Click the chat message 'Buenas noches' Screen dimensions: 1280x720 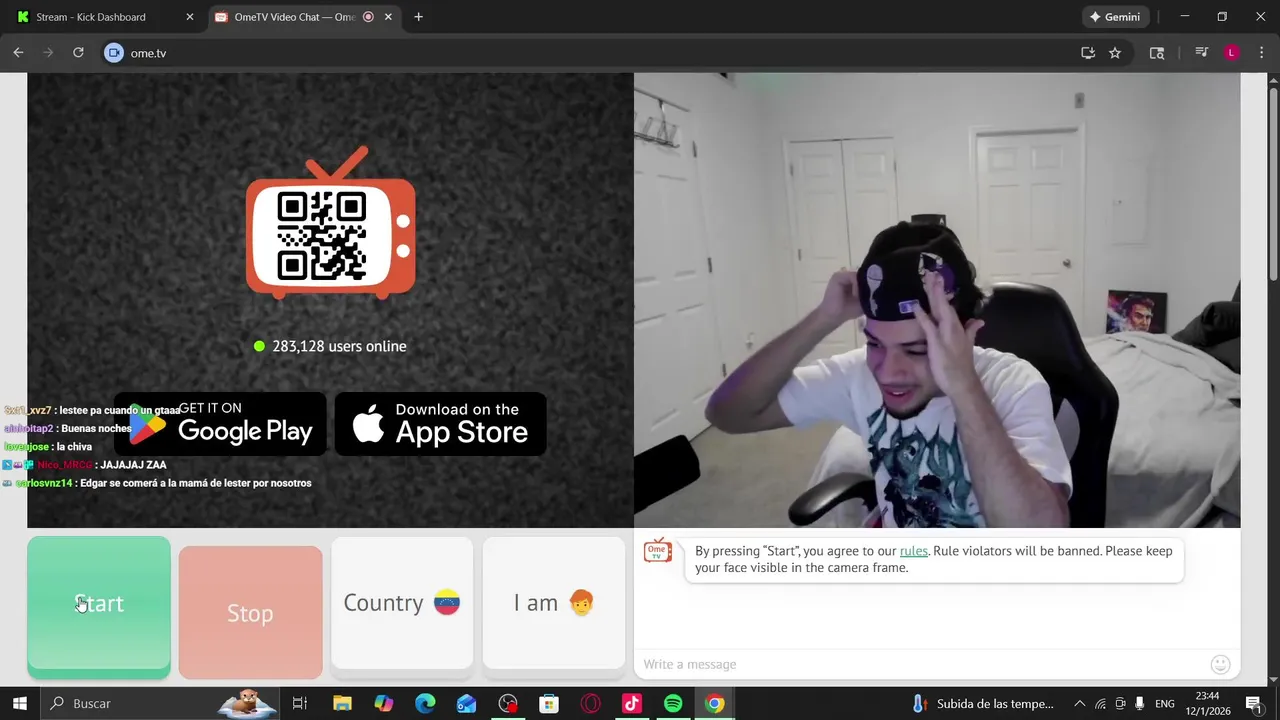[x=95, y=429]
